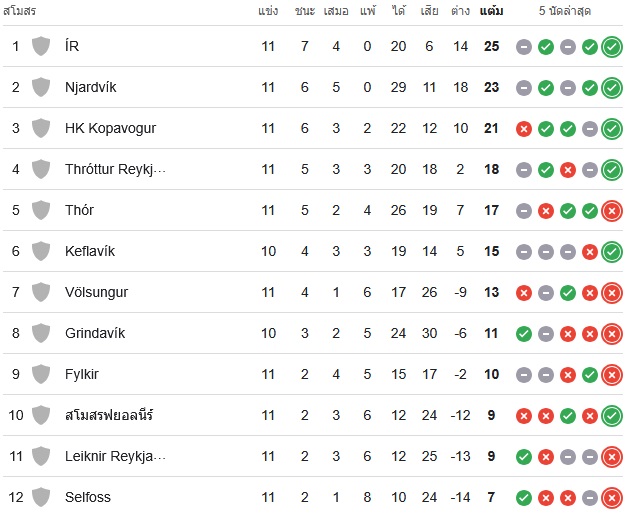Click สโมสรฟยอลนีร์'s latest highlighted win icon
This screenshot has width=626, height=513.
pos(612,416)
